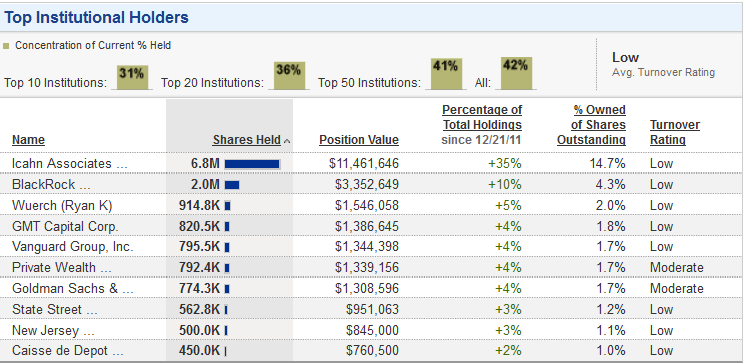744x364 pixels.
Task: Select the Top 10 Institutions 31% bar
Action: 132,77
